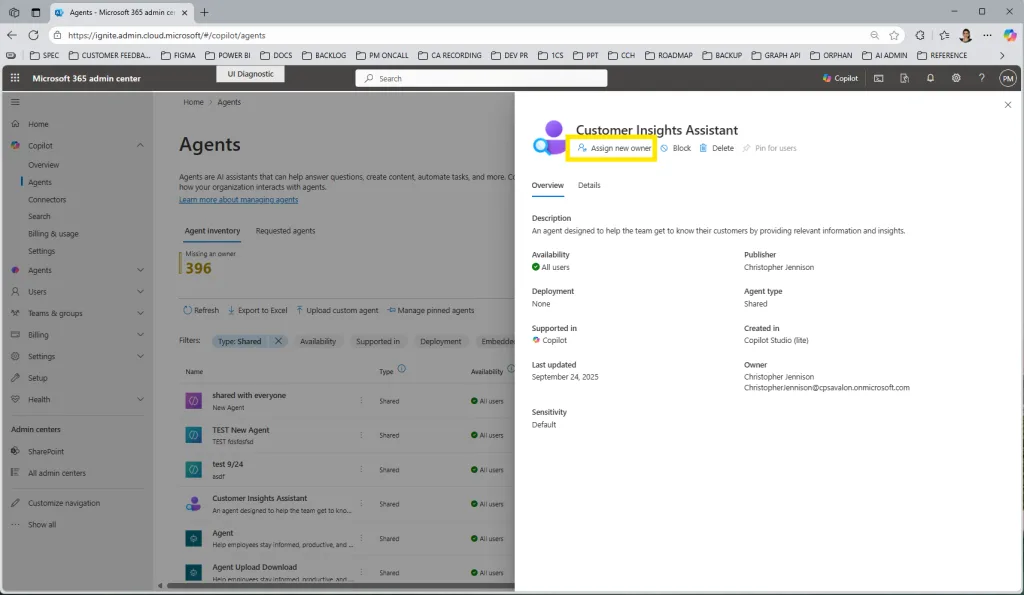Switch to the Details tab
This screenshot has width=1024, height=595.
588,185
